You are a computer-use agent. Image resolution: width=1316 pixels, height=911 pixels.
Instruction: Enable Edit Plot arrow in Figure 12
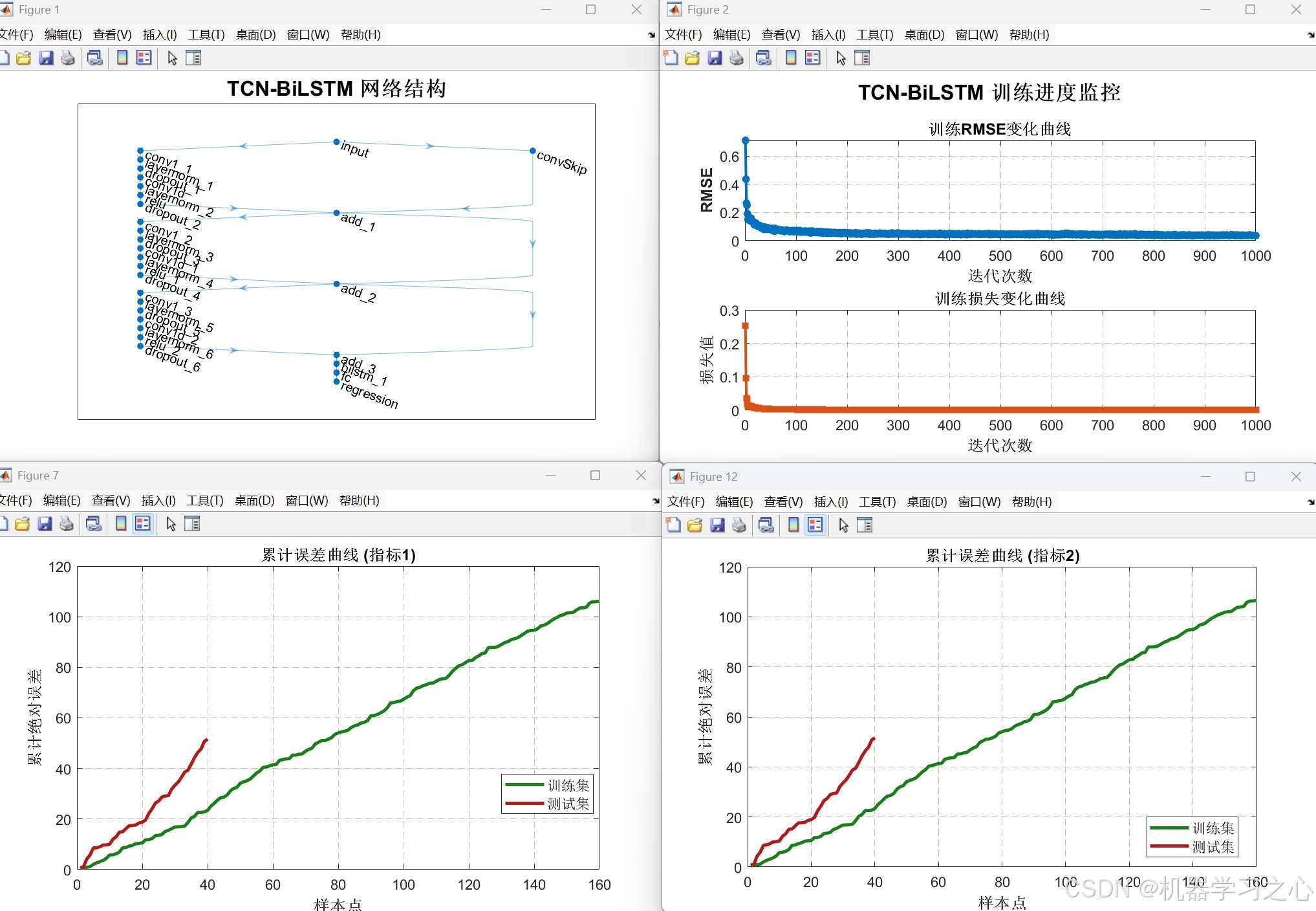843,525
